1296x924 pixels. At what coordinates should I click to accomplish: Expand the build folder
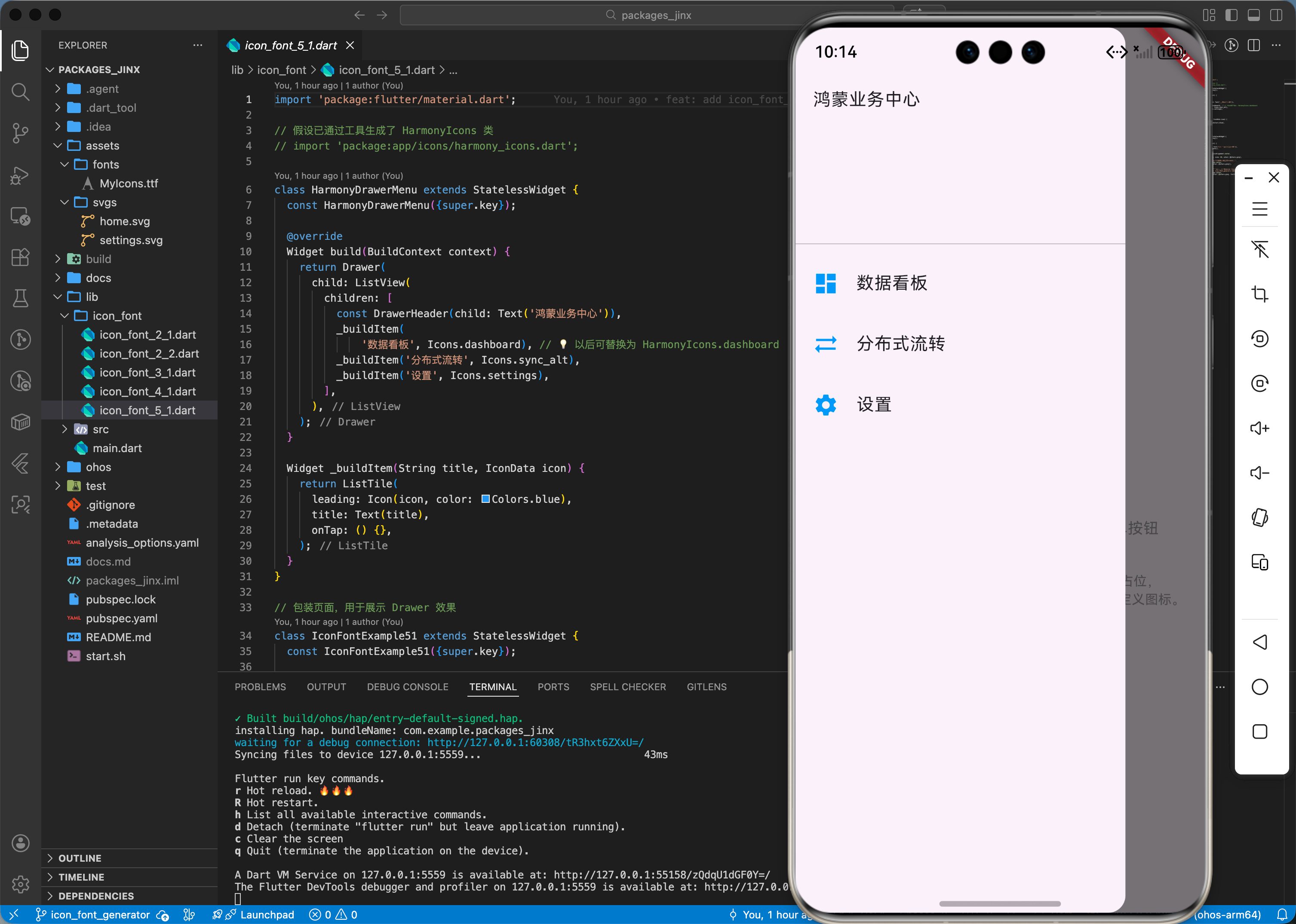98,259
